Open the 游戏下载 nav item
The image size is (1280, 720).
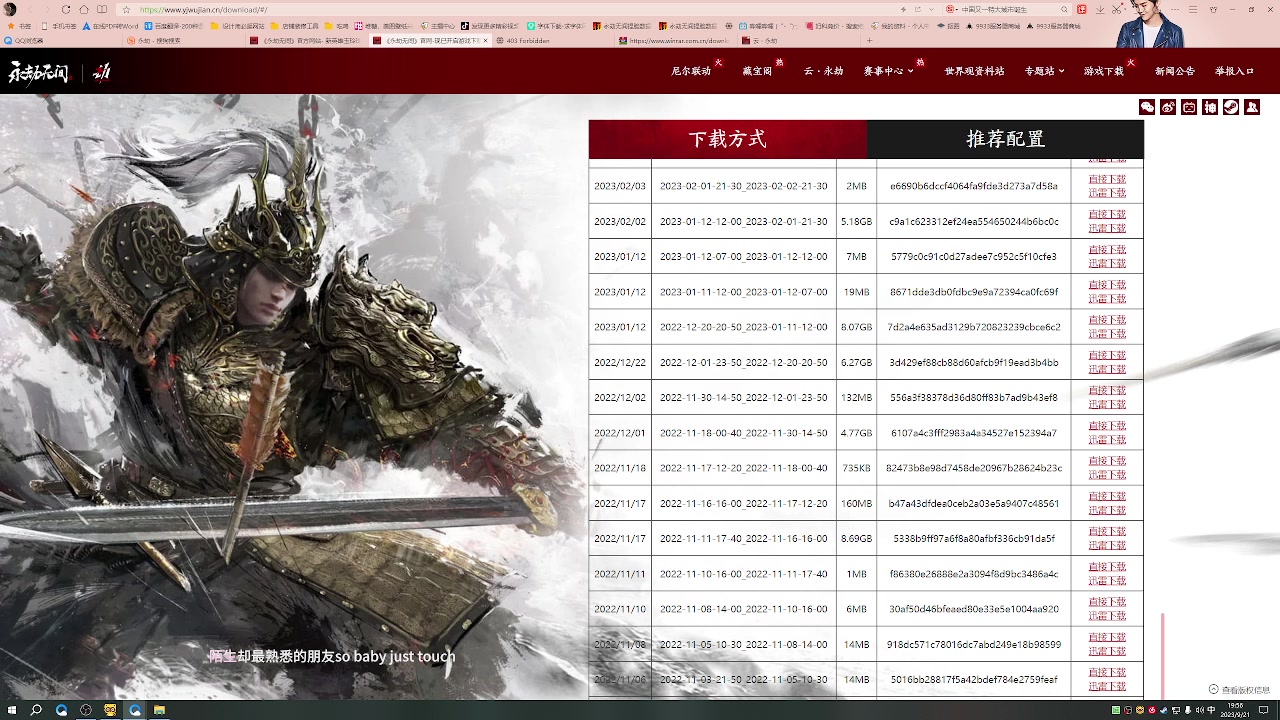coord(1104,71)
